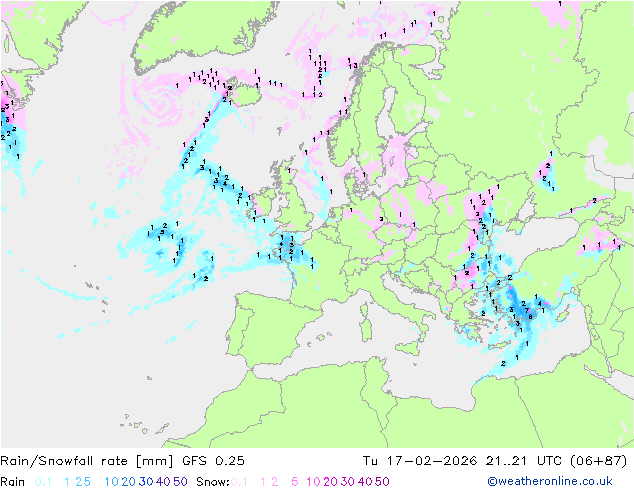Pick the Rain legend 40 value
The image size is (634, 490).
pos(163,482)
